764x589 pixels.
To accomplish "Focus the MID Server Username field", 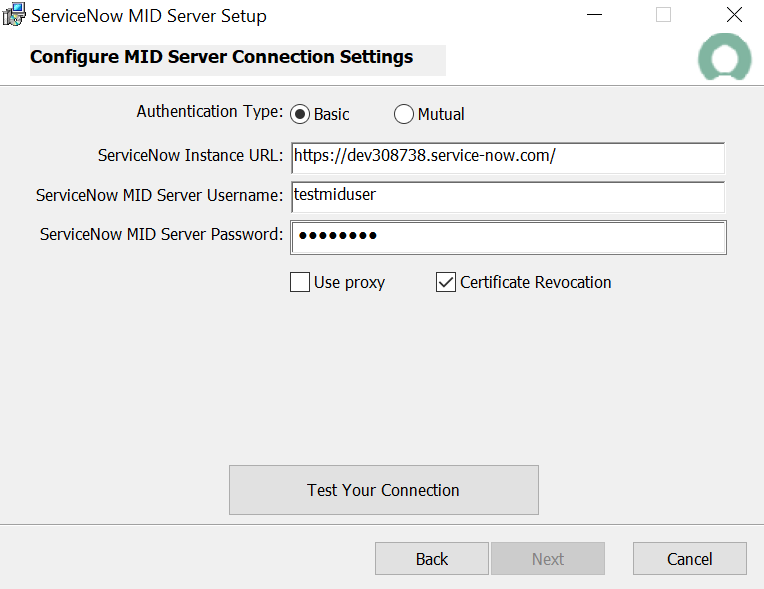I will click(507, 196).
